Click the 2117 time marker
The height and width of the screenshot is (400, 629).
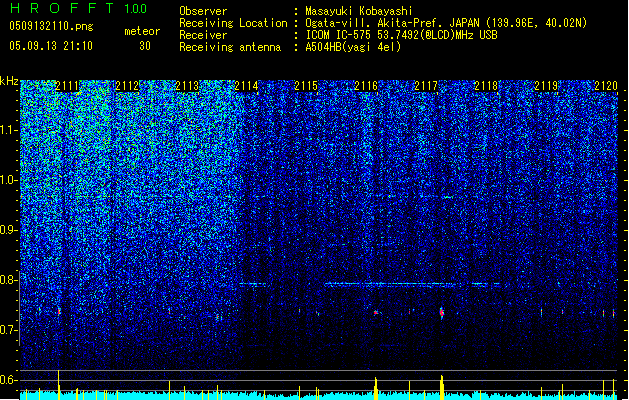[426, 86]
